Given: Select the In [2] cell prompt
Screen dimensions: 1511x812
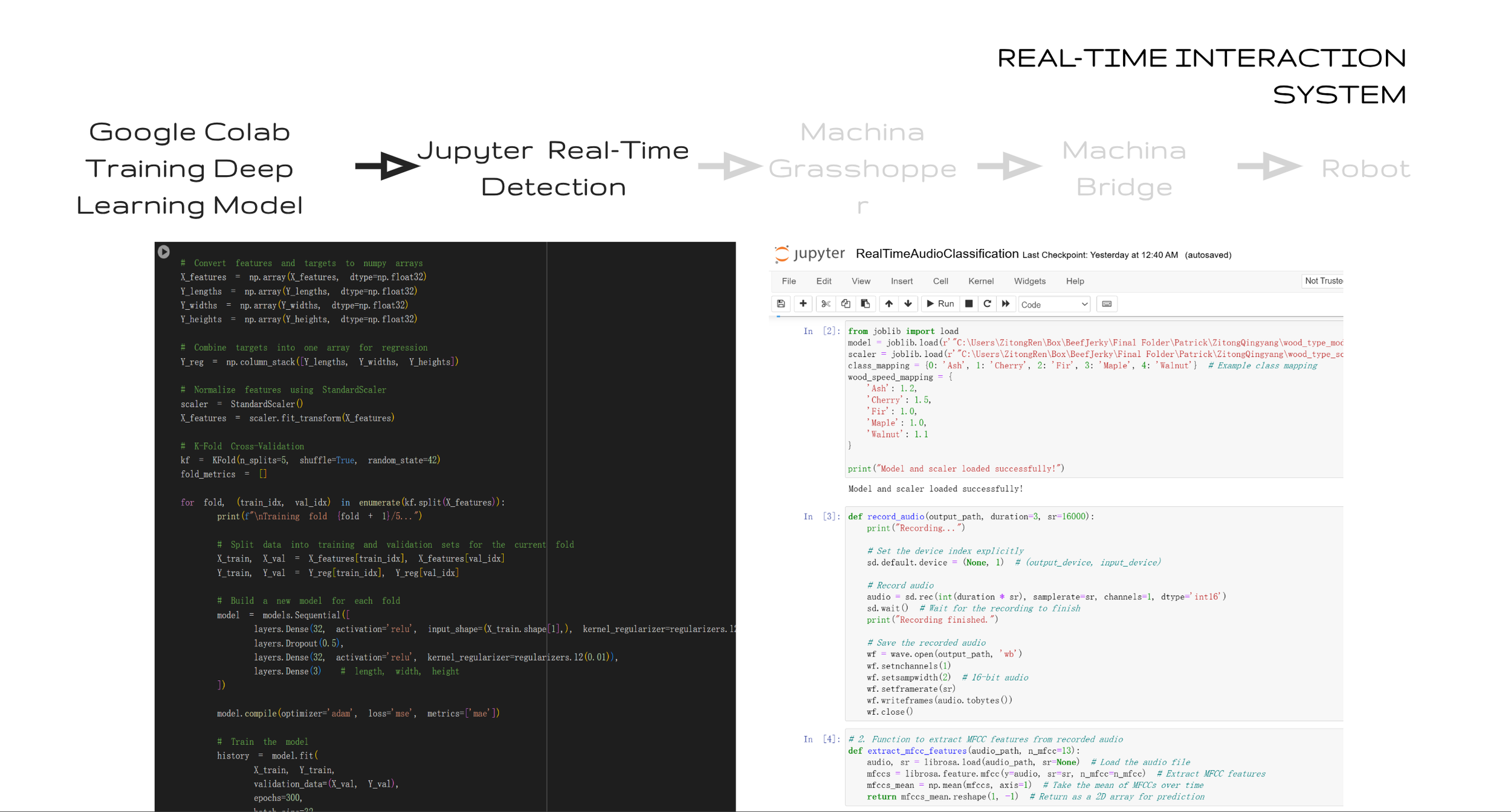Looking at the screenshot, I should [821, 331].
